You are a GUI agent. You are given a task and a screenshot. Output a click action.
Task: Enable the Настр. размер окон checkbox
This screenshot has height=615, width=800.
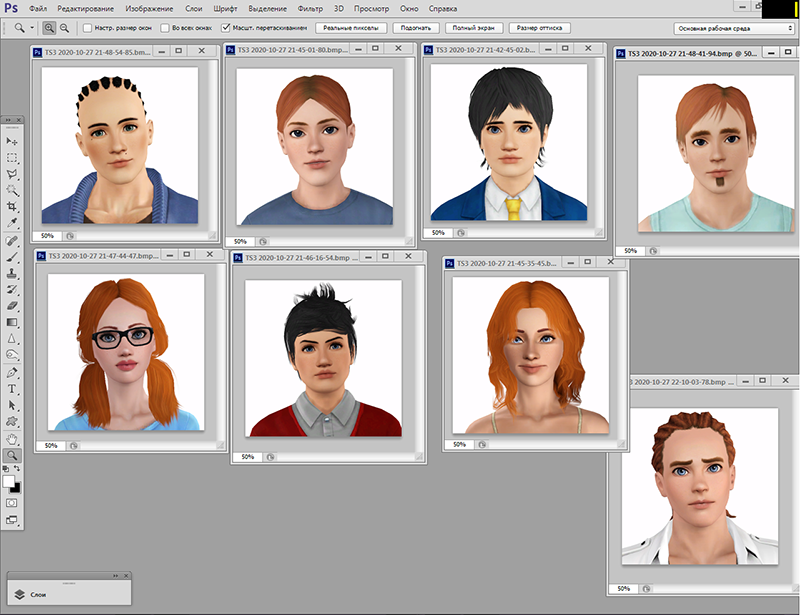[x=87, y=28]
